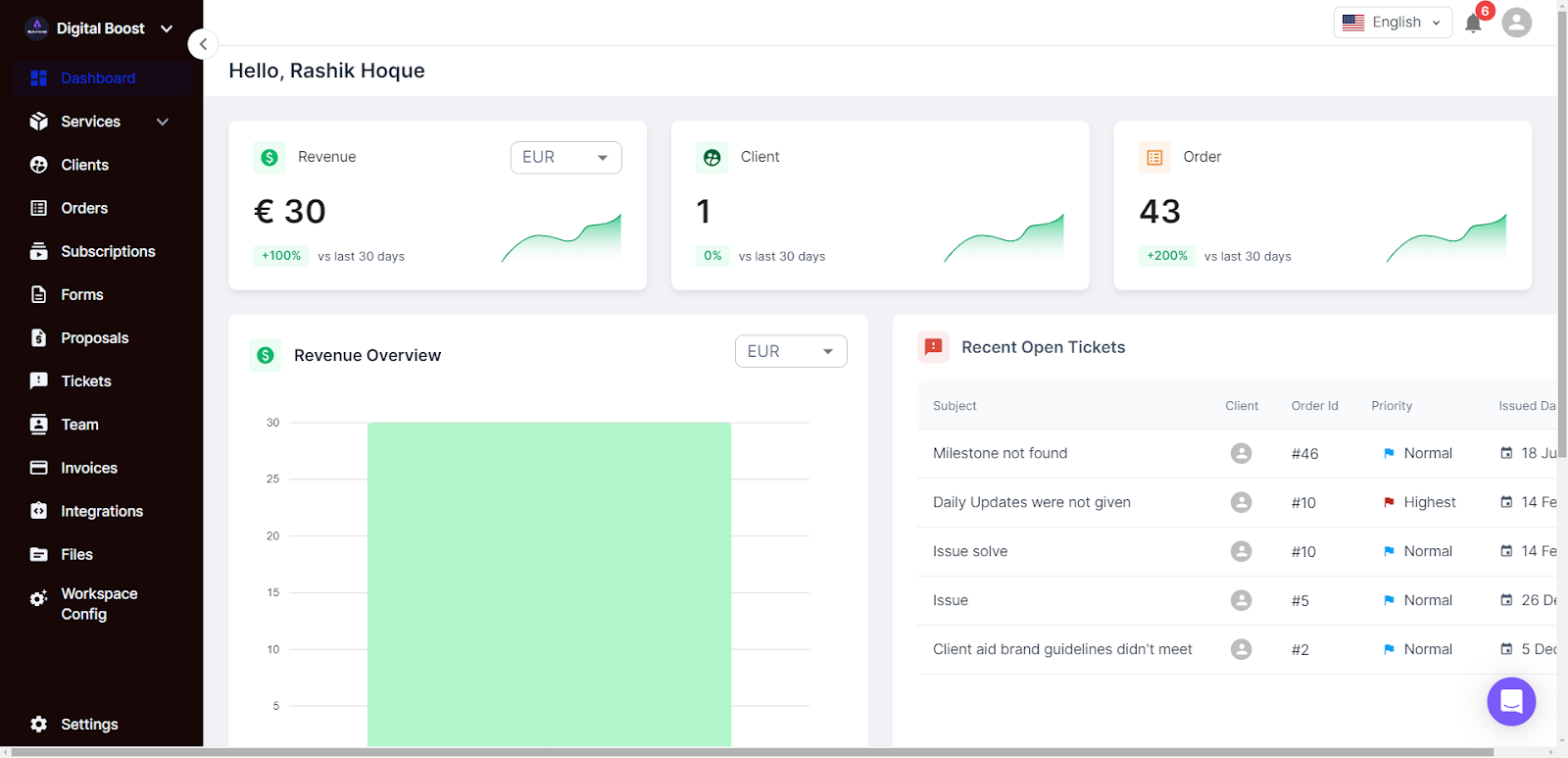Click the Subject column header
The image size is (1568, 758).
click(955, 406)
